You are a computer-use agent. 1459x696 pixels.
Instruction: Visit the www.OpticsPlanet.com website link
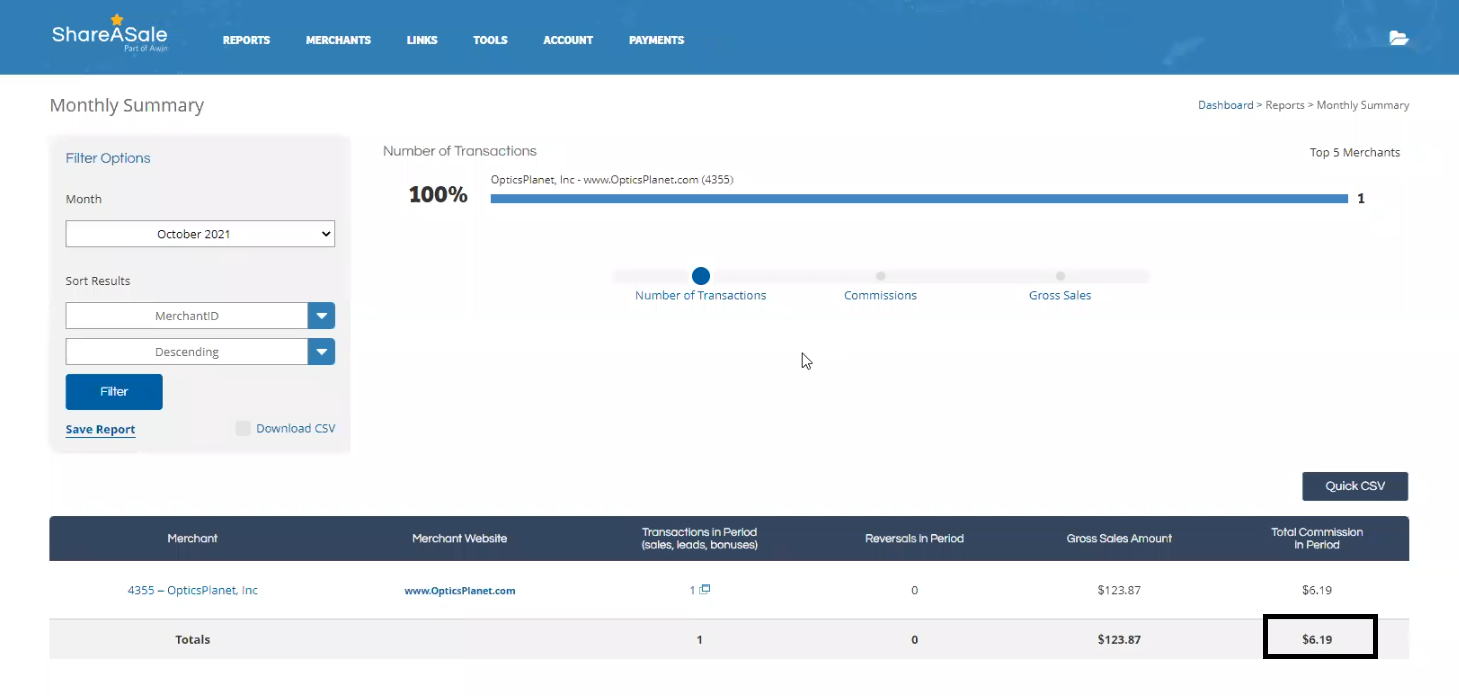[459, 590]
